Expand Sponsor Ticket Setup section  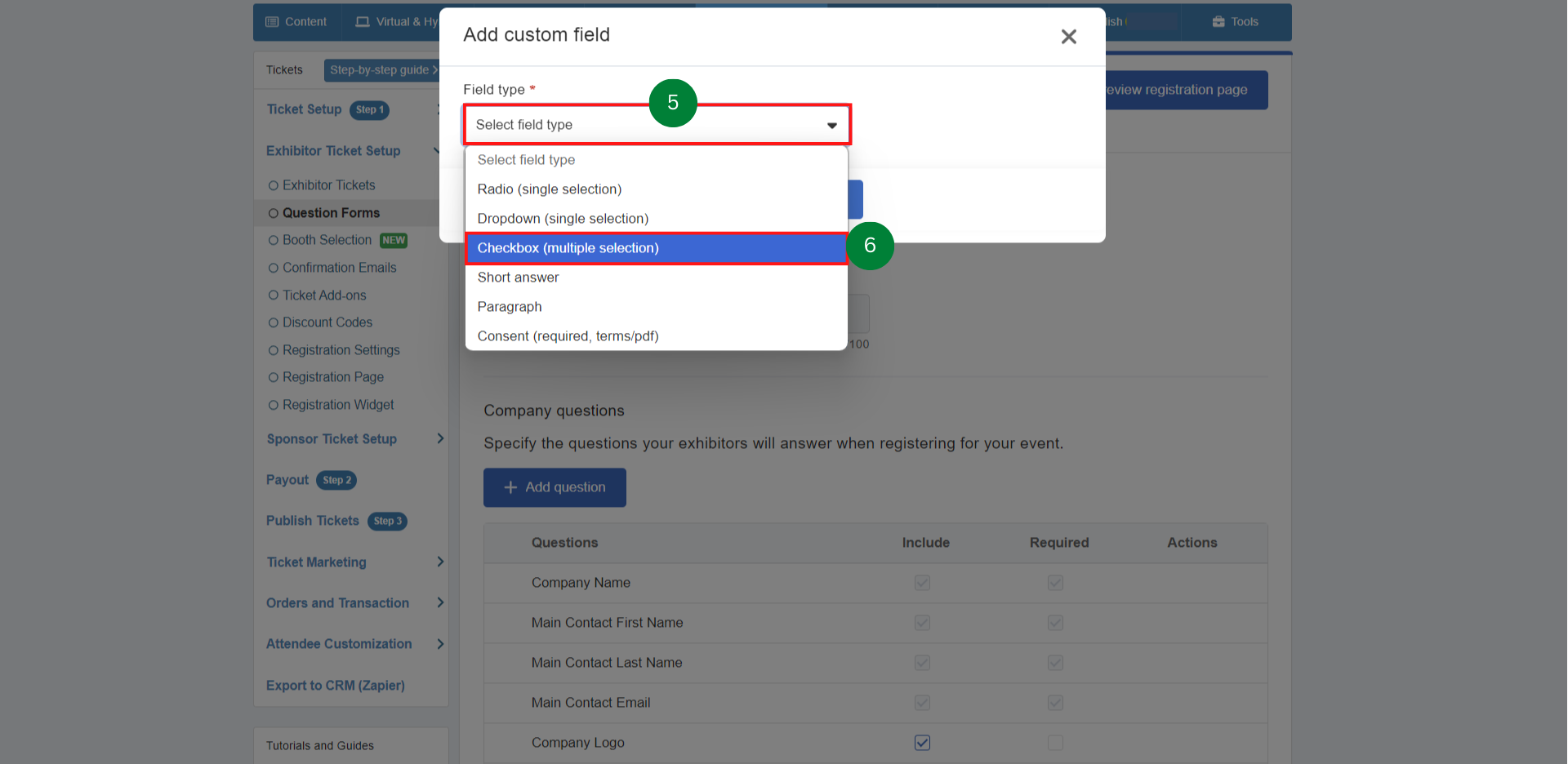[x=440, y=439]
